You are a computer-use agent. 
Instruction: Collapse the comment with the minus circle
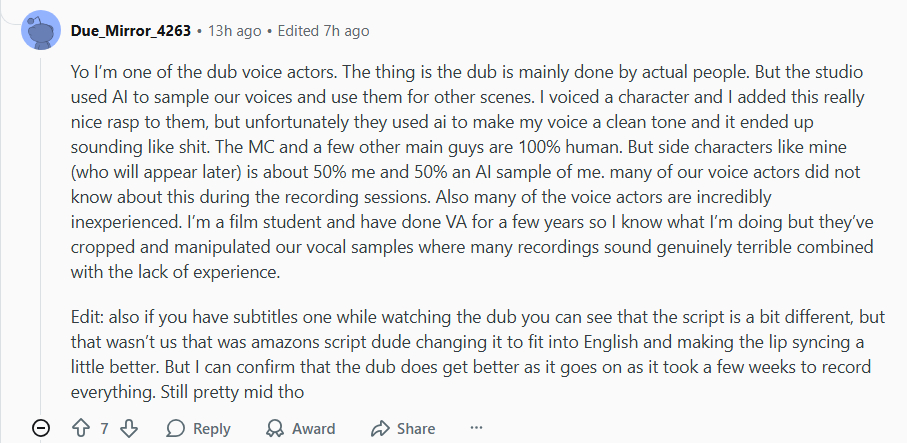point(41,428)
